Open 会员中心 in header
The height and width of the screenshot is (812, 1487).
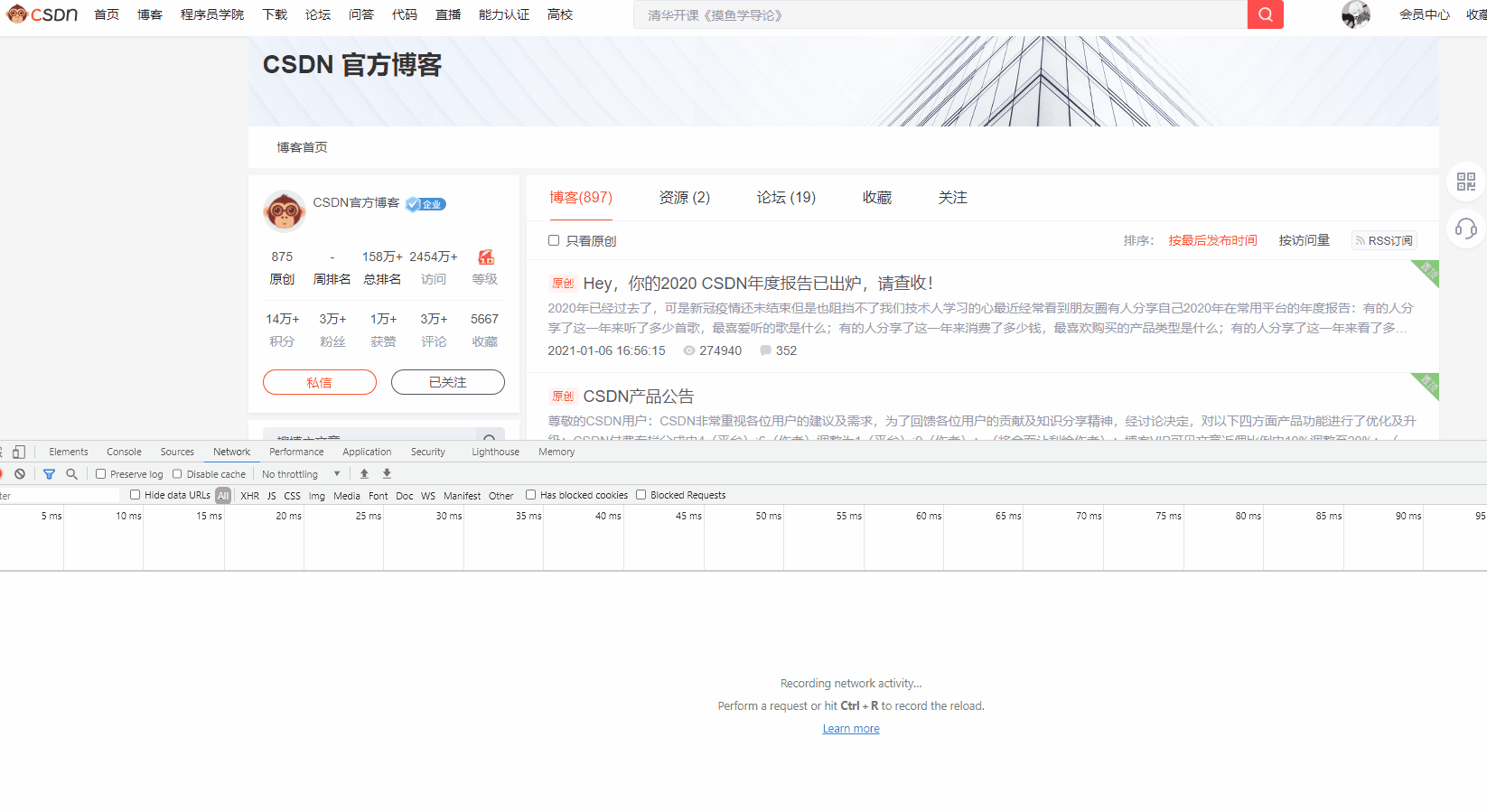[x=1425, y=14]
